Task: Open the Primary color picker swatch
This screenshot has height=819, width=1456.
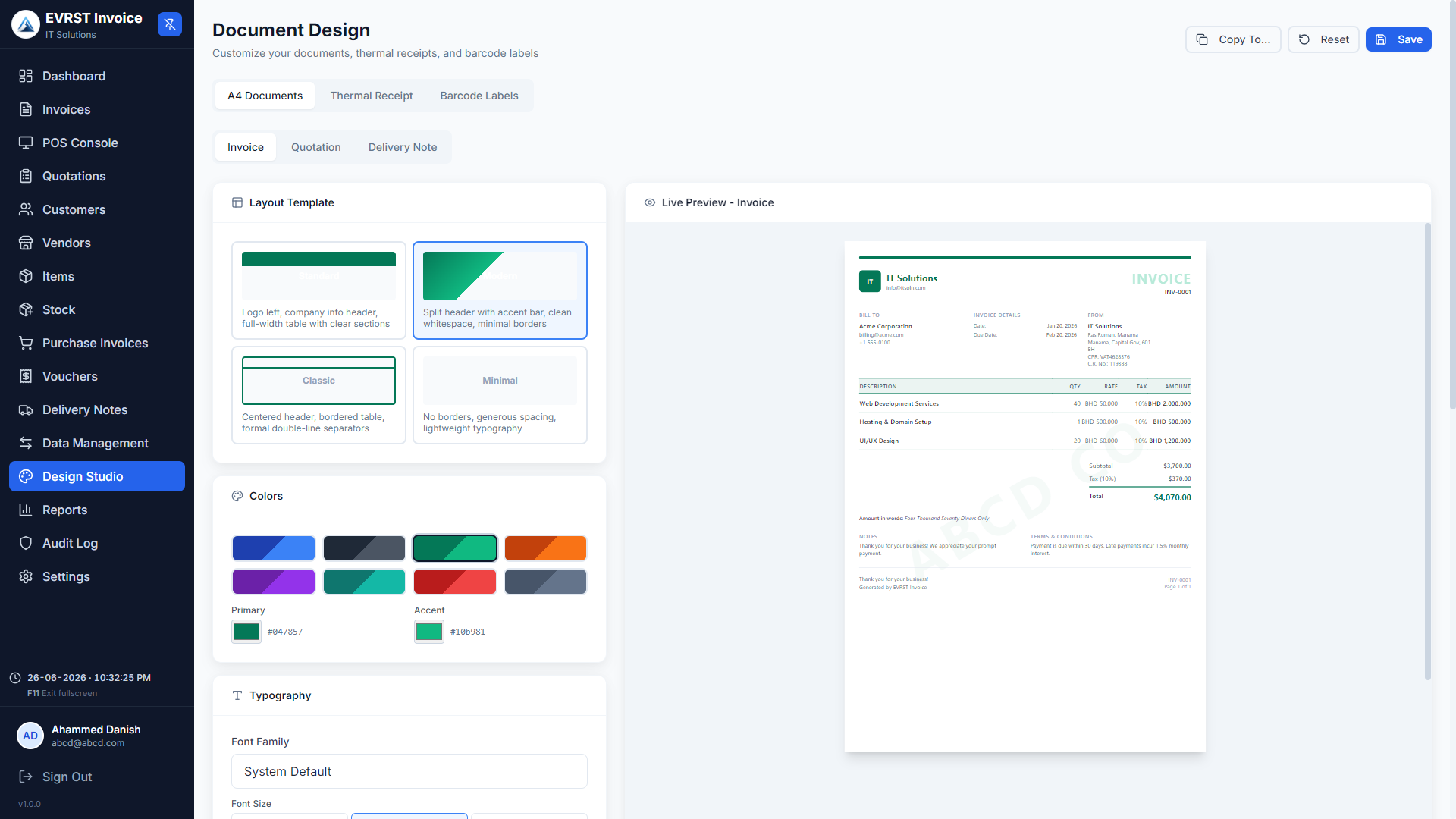Action: click(x=246, y=632)
